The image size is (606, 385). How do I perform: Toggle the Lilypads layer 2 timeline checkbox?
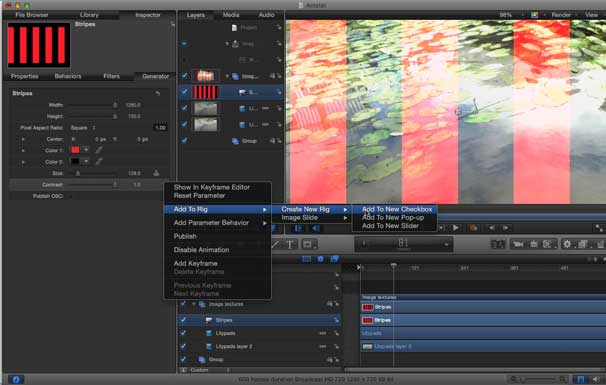(x=183, y=346)
